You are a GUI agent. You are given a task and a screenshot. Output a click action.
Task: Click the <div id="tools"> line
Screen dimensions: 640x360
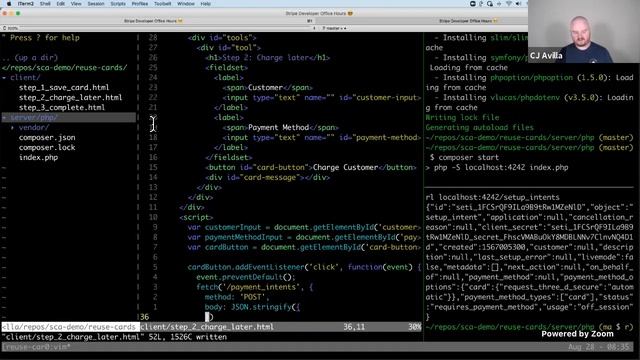[222, 38]
